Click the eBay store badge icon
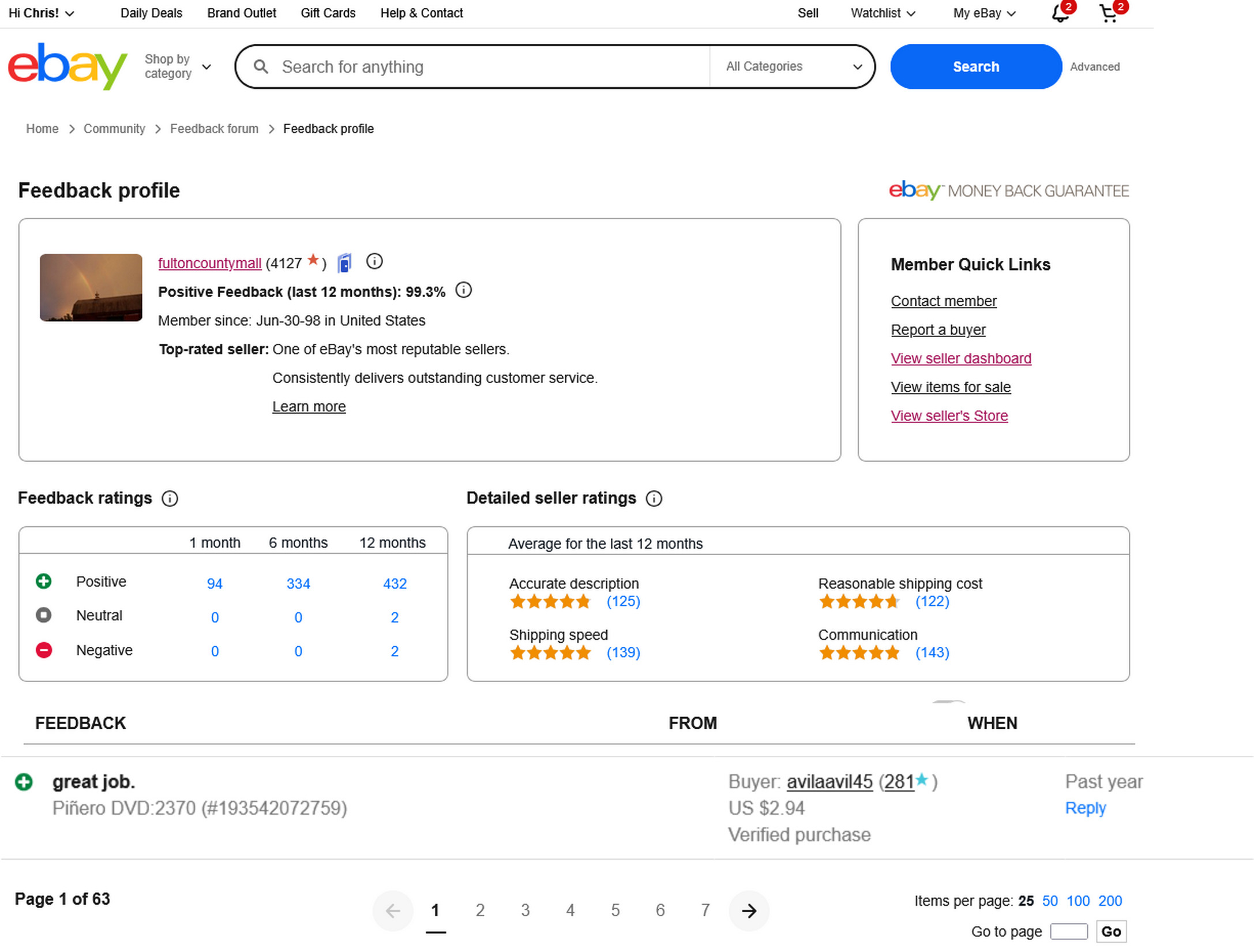The height and width of the screenshot is (952, 1254). click(x=344, y=263)
